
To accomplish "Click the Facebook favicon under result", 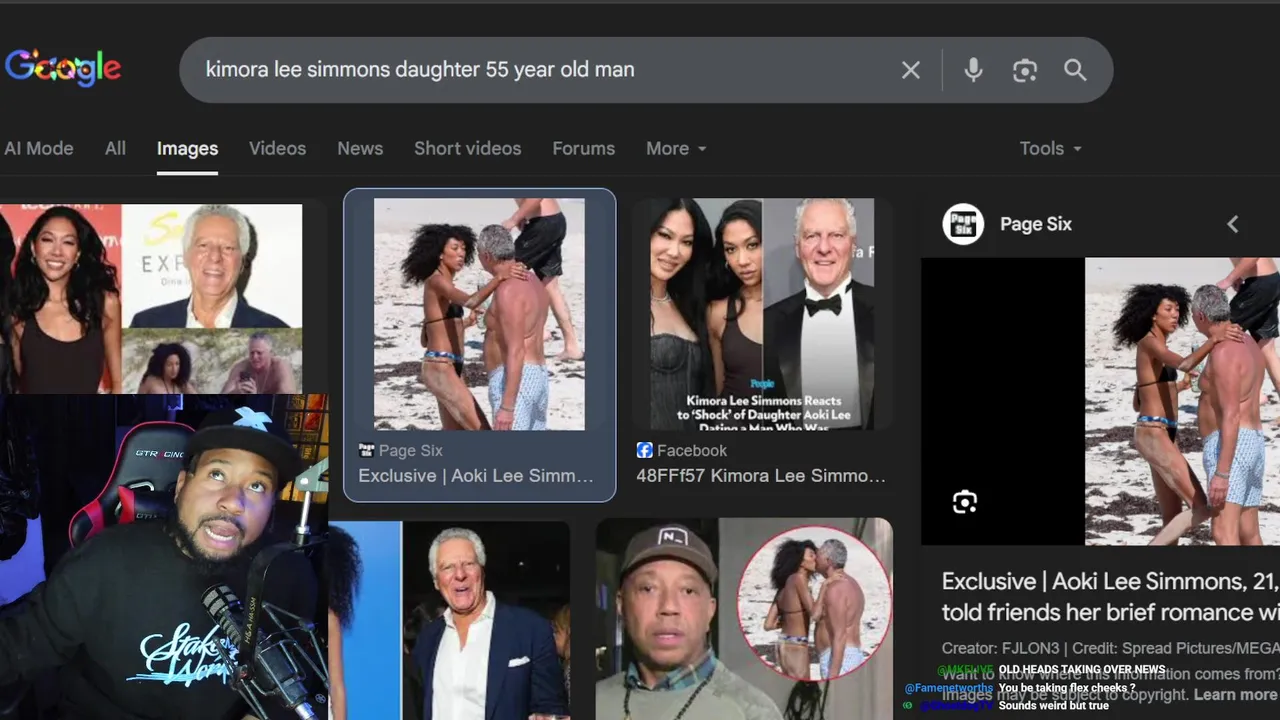I will click(644, 451).
